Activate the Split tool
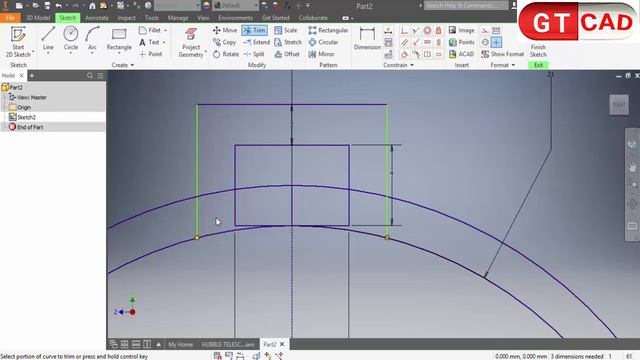The image size is (640, 360). click(x=254, y=54)
